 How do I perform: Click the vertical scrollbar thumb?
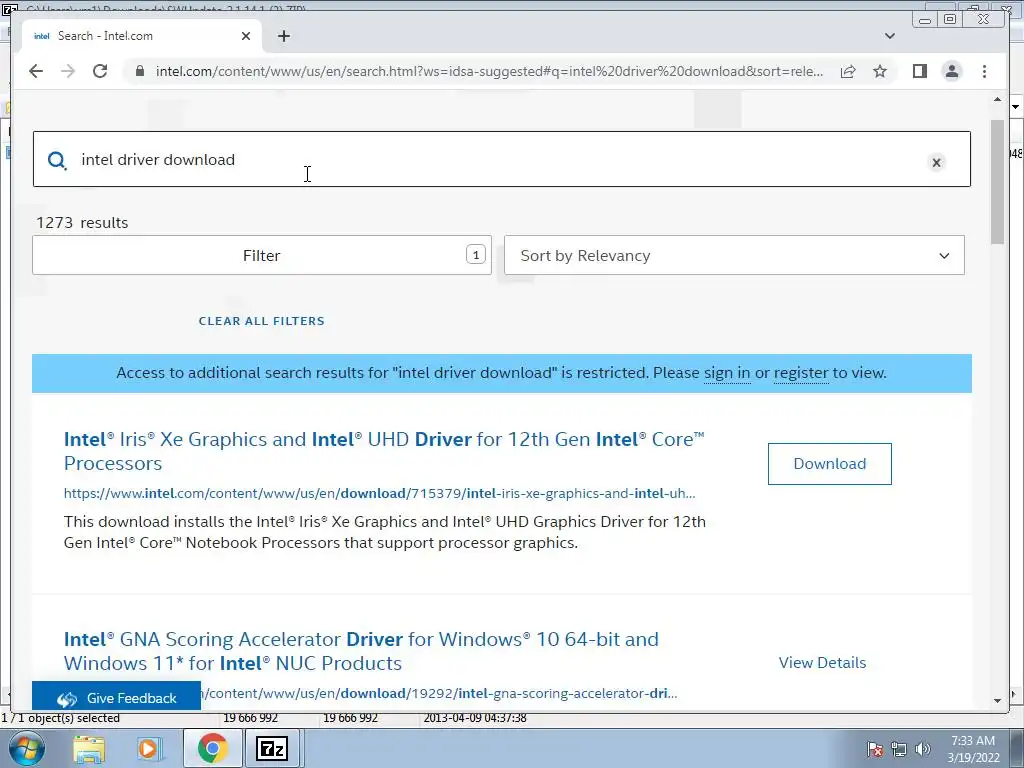click(997, 182)
